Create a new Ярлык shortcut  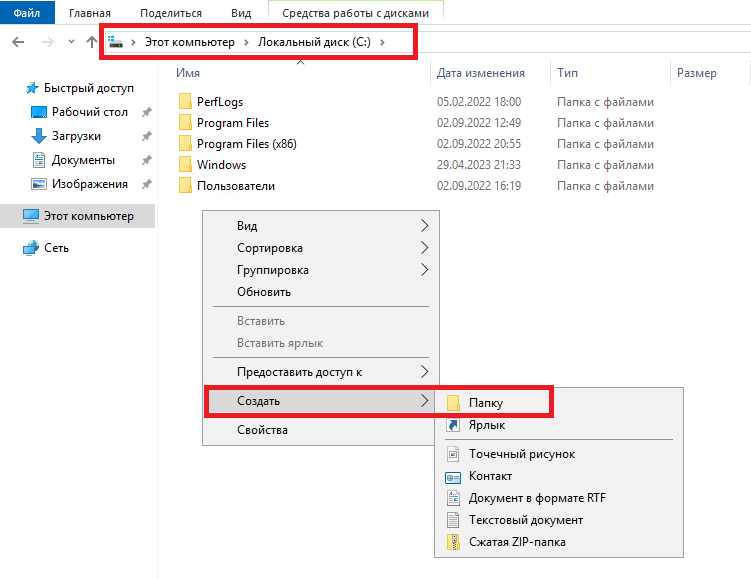tap(487, 425)
